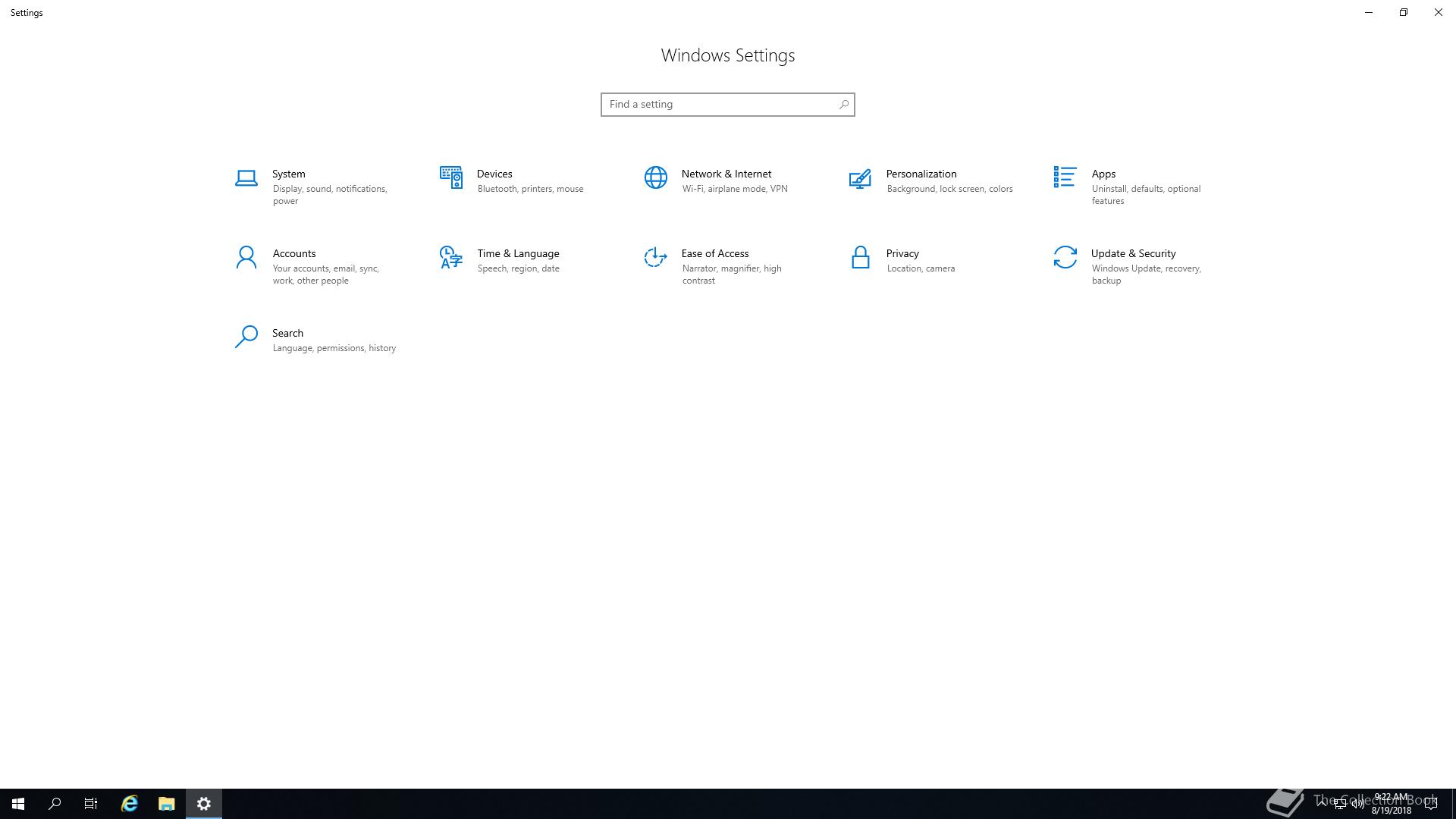The image size is (1456, 819).
Task: Open the Accounts person icon
Action: 246,257
